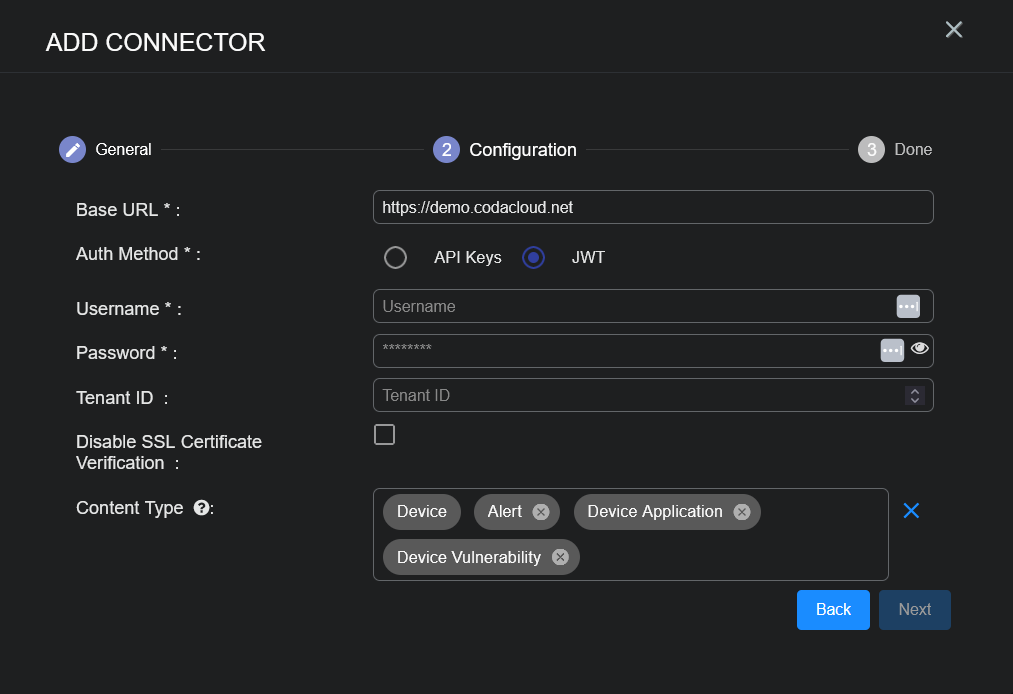
Task: Click the Content Type help question mark icon
Action: (x=201, y=508)
